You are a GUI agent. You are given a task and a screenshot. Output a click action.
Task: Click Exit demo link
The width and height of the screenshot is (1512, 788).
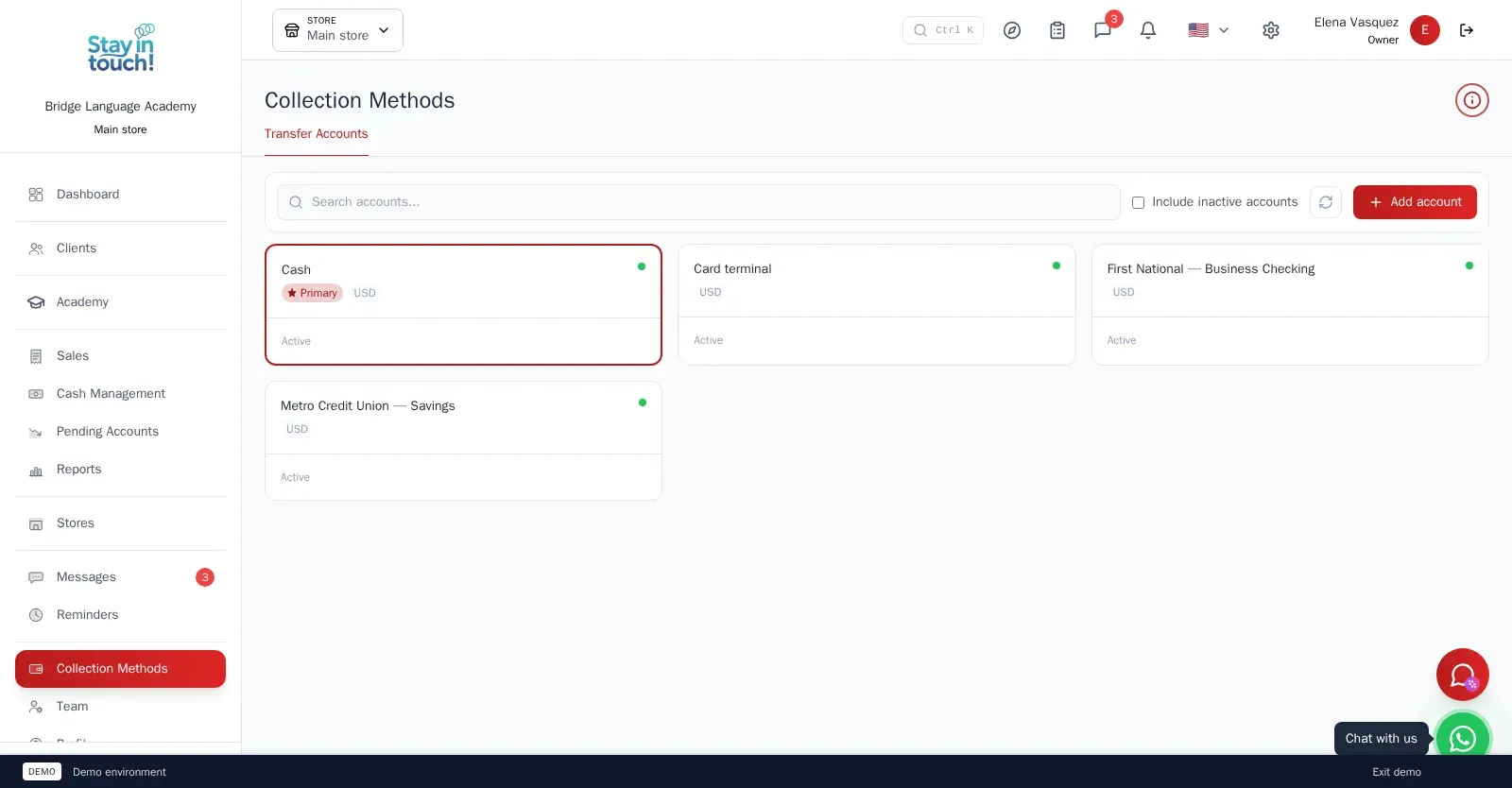1397,772
